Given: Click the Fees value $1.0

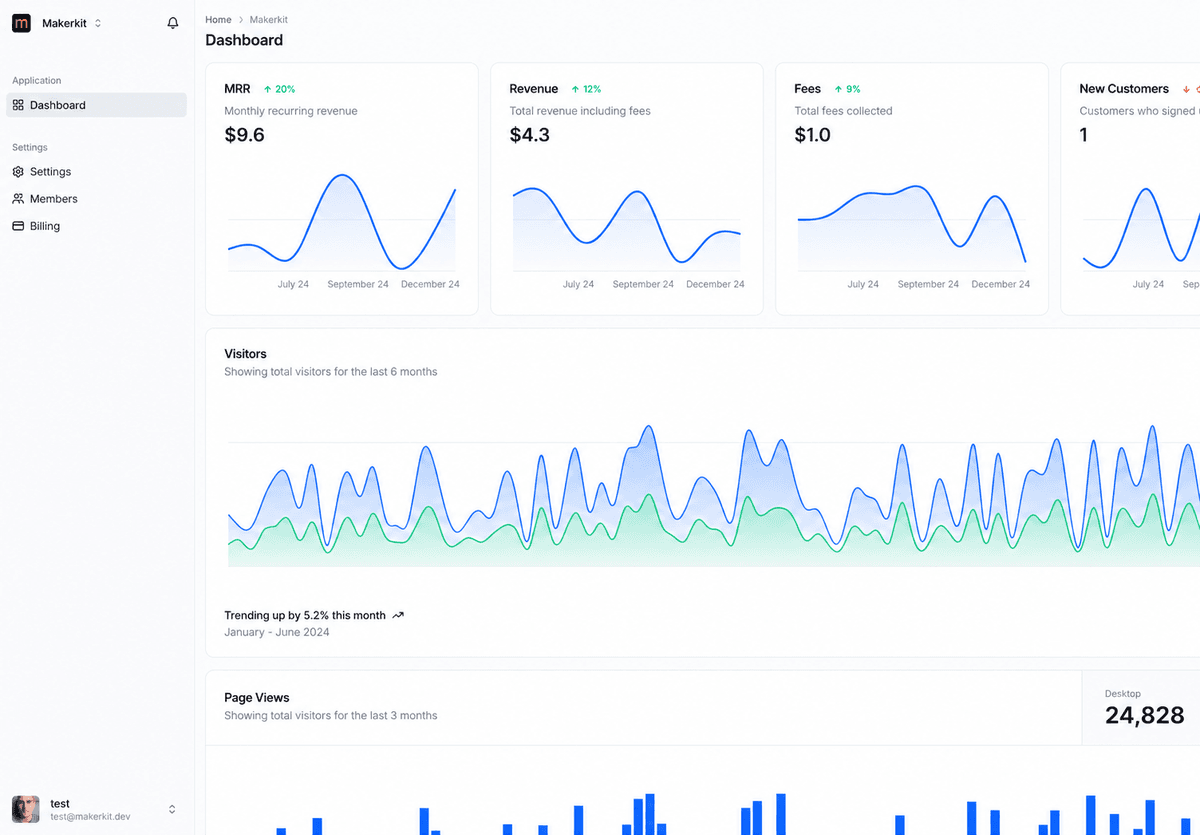Looking at the screenshot, I should click(813, 135).
